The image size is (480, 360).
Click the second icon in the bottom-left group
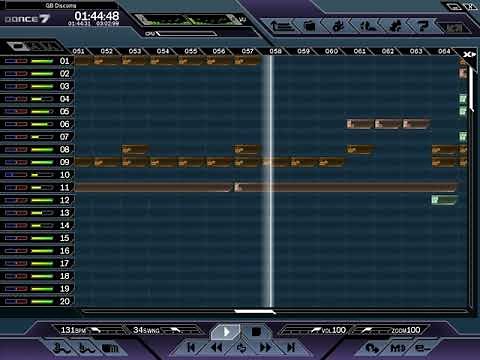[x=87, y=348]
